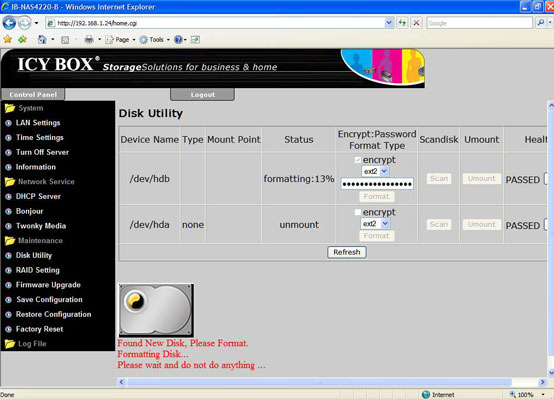Click the Google search box
Image resolution: width=554 pixels, height=400 pixels.
tap(479, 23)
